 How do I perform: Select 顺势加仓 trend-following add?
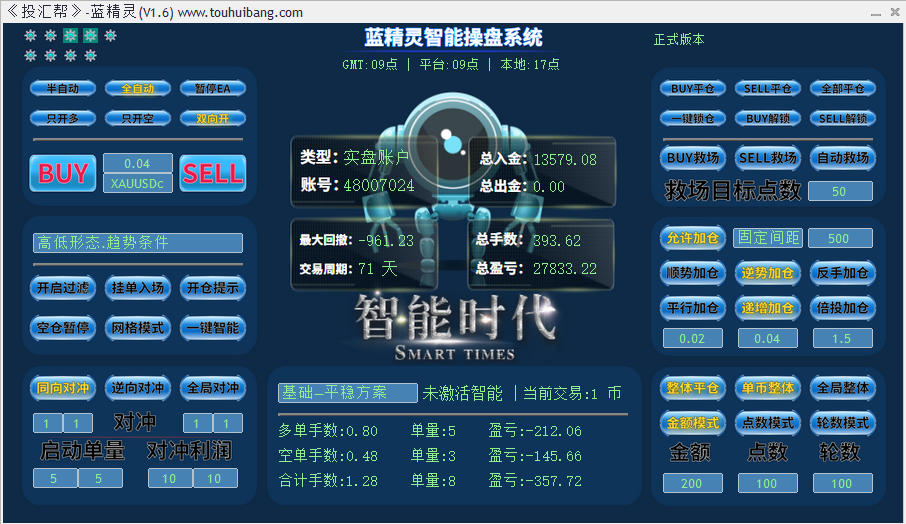692,273
